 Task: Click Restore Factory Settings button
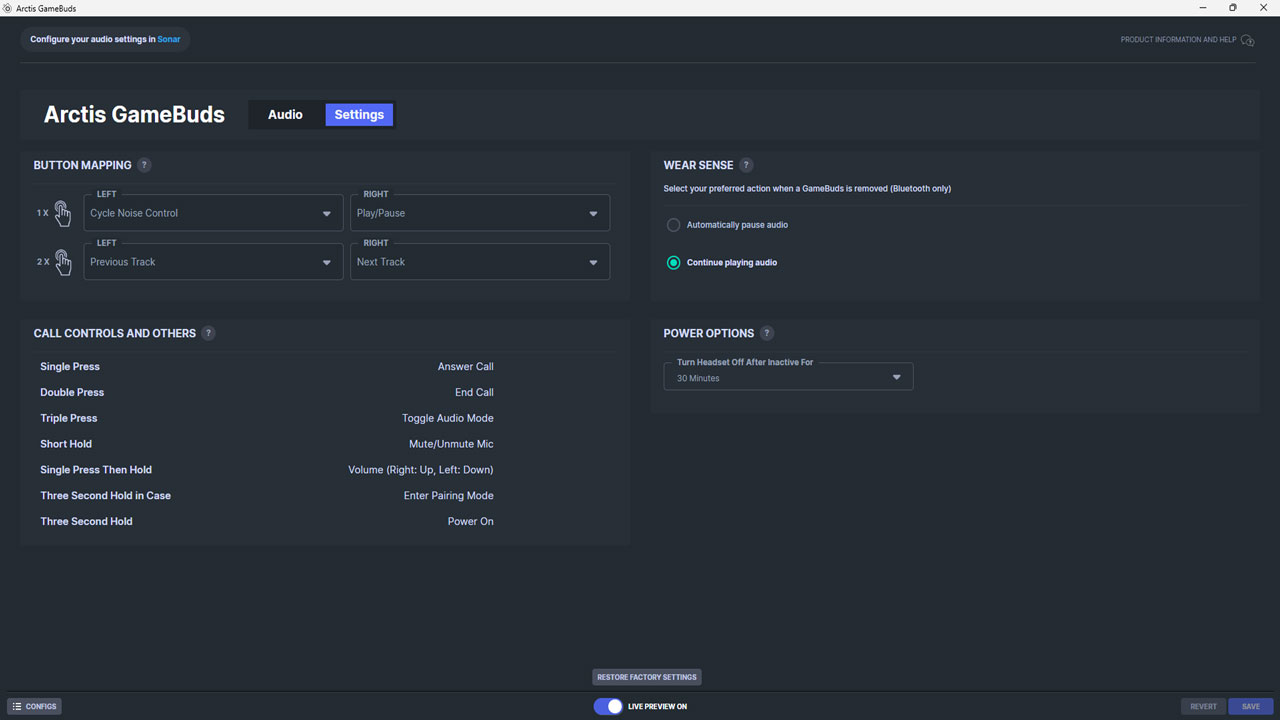click(647, 677)
